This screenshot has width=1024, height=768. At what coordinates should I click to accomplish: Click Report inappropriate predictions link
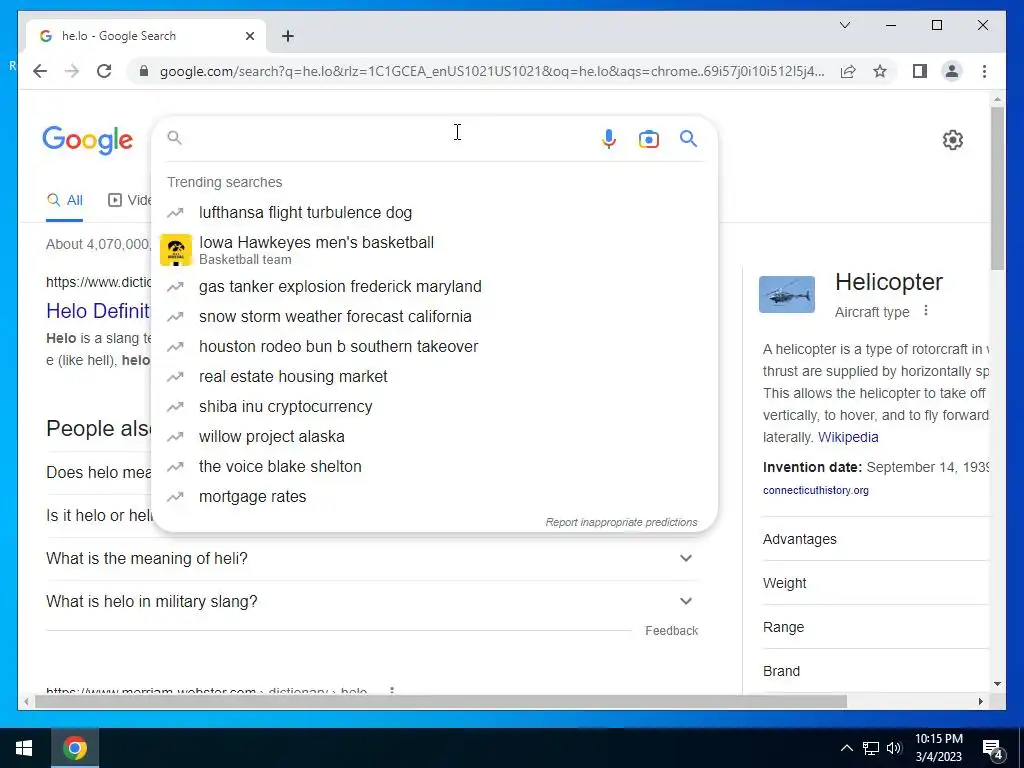[621, 522]
